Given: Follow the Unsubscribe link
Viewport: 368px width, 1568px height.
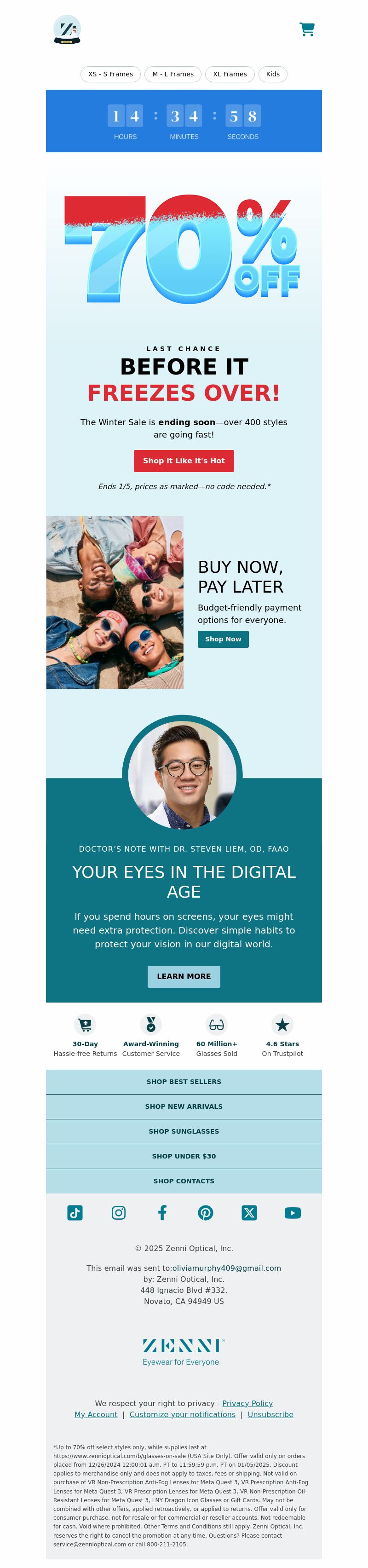Looking at the screenshot, I should [x=270, y=1414].
